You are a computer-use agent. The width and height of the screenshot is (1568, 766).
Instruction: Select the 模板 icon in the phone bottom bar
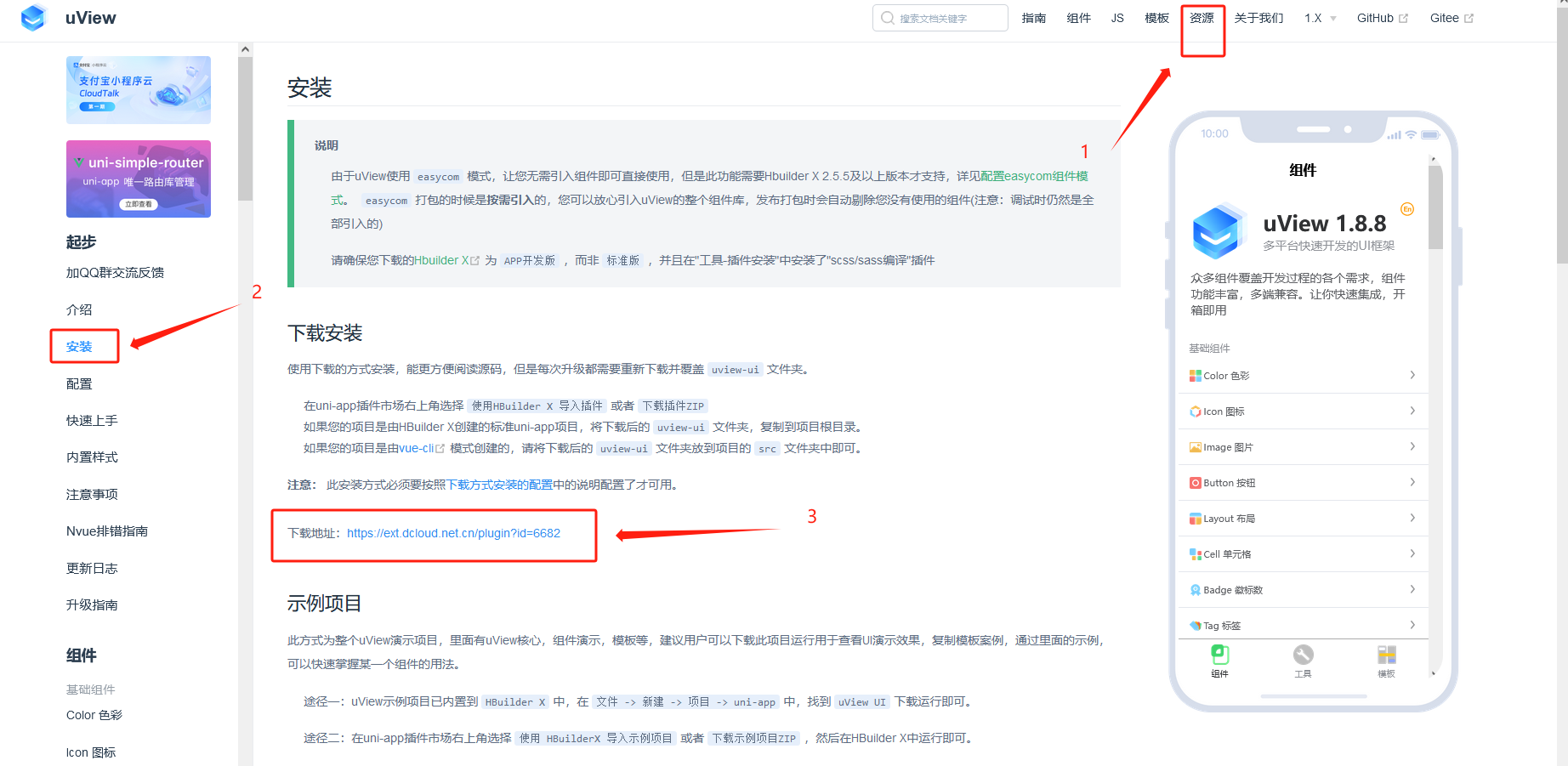tap(1387, 655)
